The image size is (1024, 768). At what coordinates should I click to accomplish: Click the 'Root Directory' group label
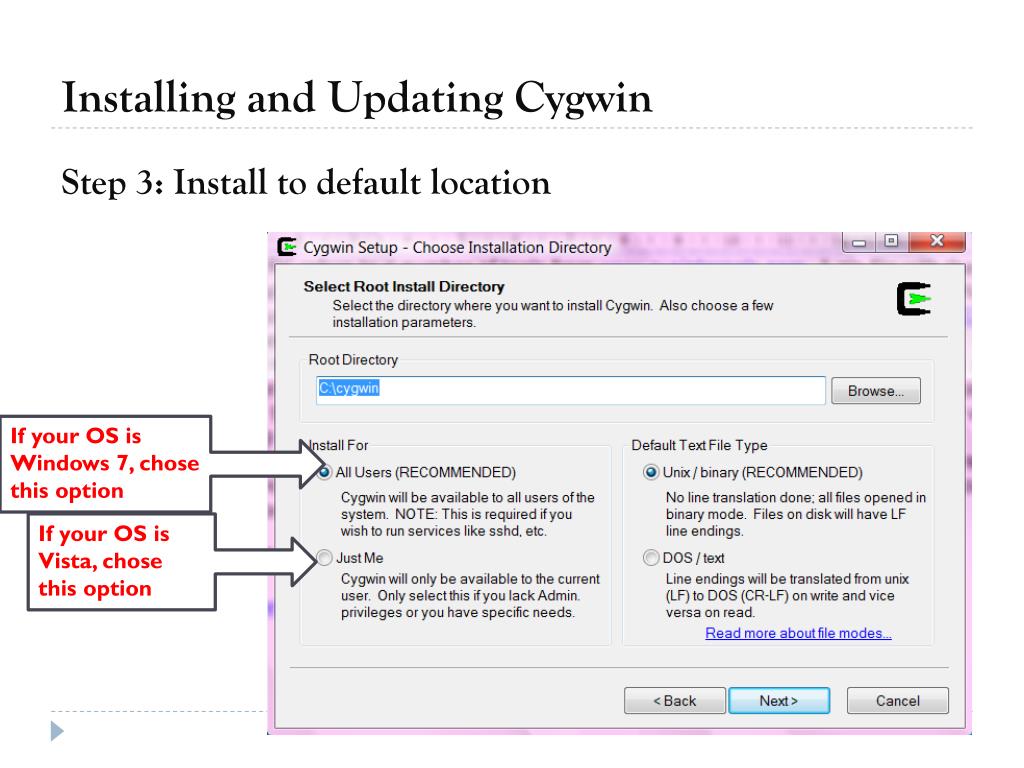point(353,360)
